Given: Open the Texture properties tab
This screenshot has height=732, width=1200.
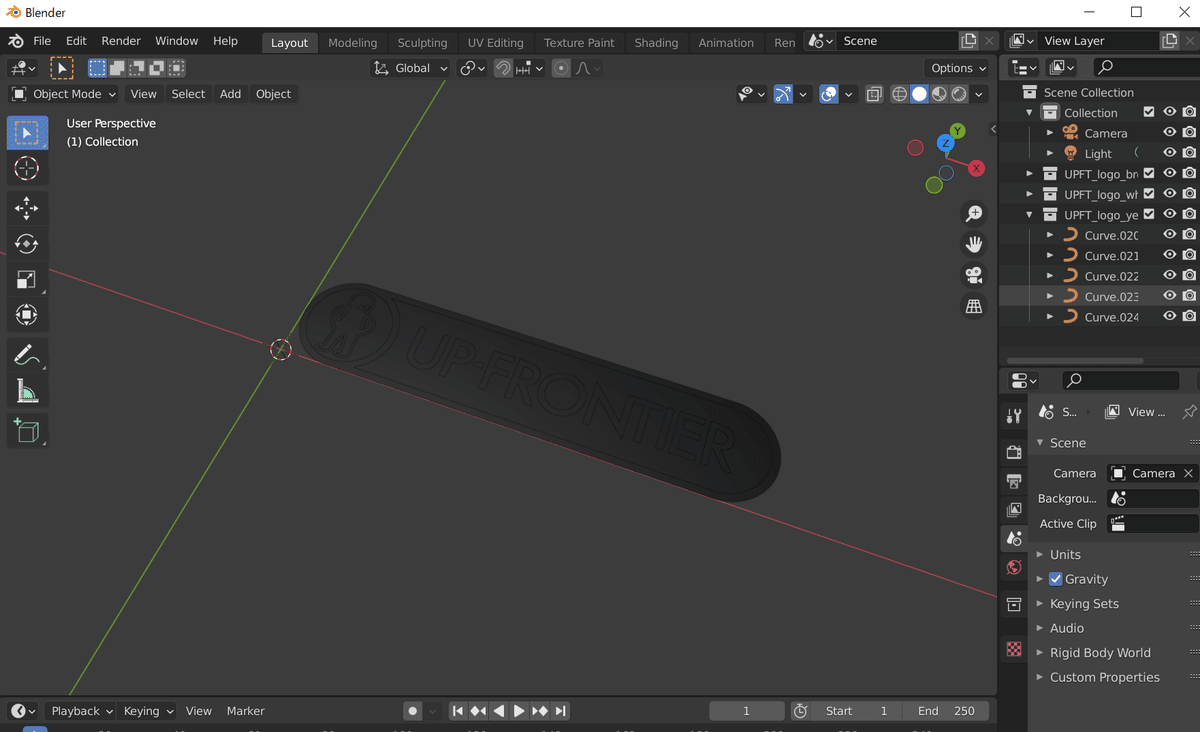Looking at the screenshot, I should click(x=1014, y=649).
